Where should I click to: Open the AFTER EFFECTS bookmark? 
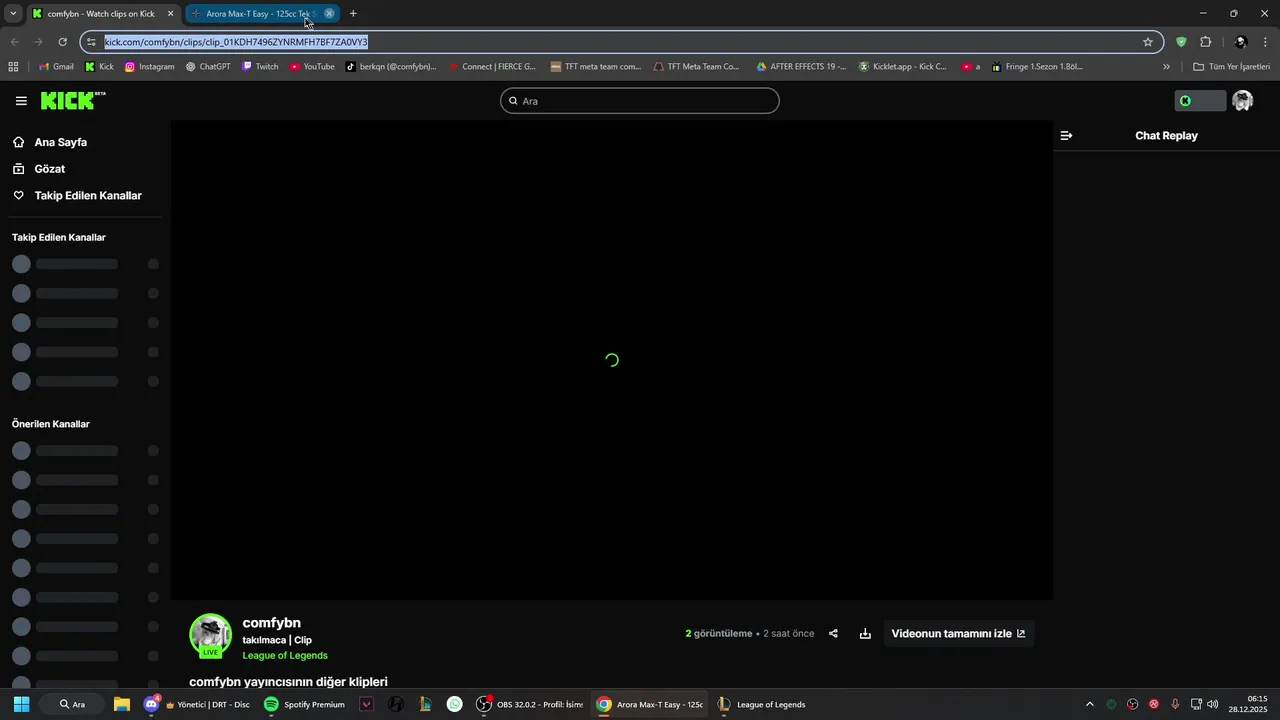pos(801,67)
